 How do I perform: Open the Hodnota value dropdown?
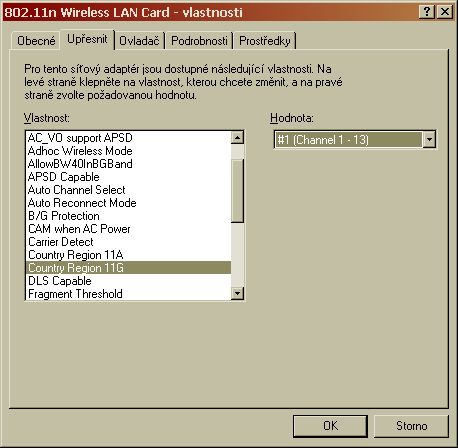pyautogui.click(x=429, y=139)
